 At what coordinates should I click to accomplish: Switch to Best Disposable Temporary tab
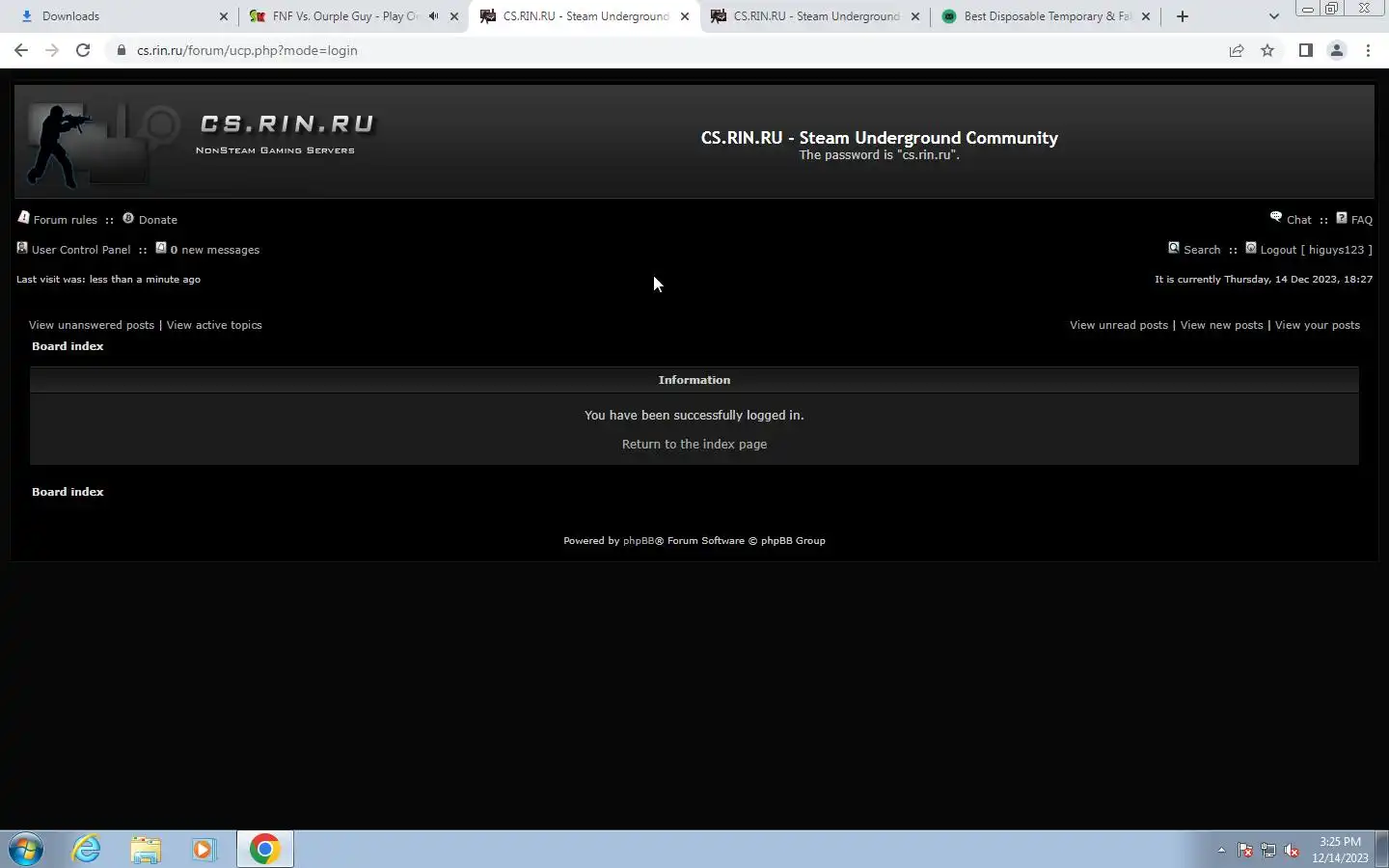1046,16
